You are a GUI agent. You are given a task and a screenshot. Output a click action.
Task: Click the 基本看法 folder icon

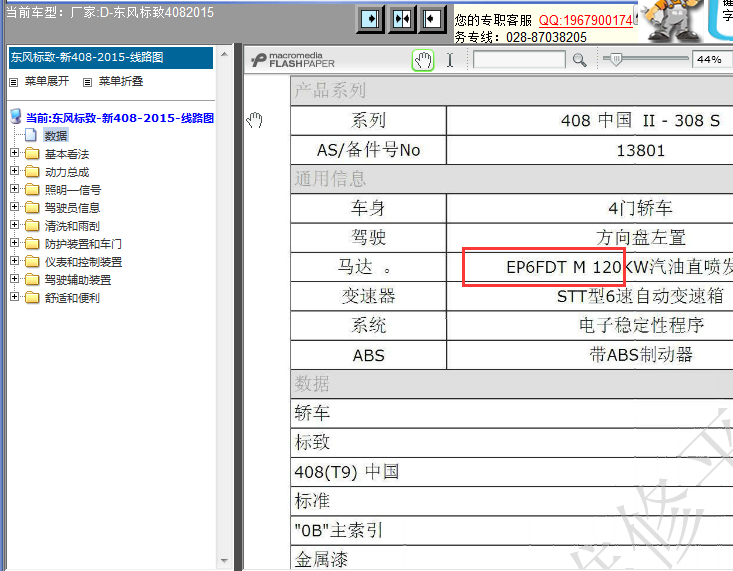coord(32,153)
